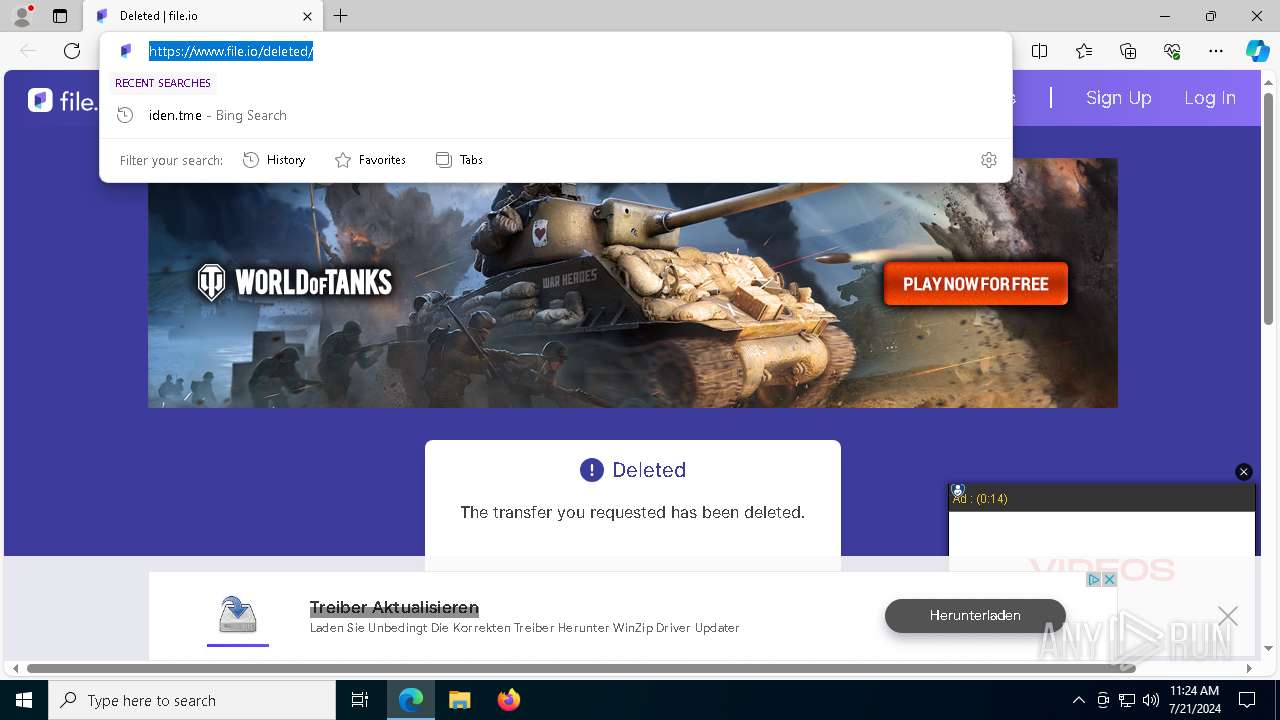
Task: Toggle split screen icon in toolbar
Action: click(1039, 51)
